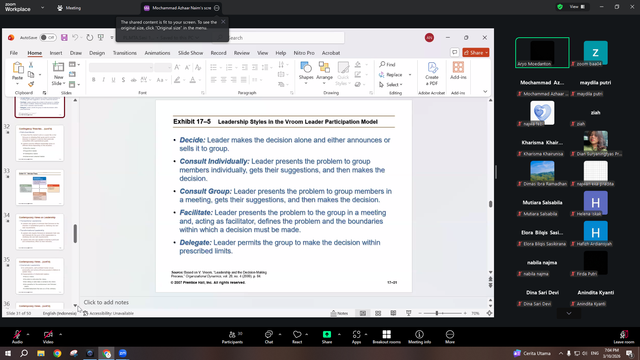640x360 pixels.
Task: Close the shared content size notification
Action: (x=223, y=22)
